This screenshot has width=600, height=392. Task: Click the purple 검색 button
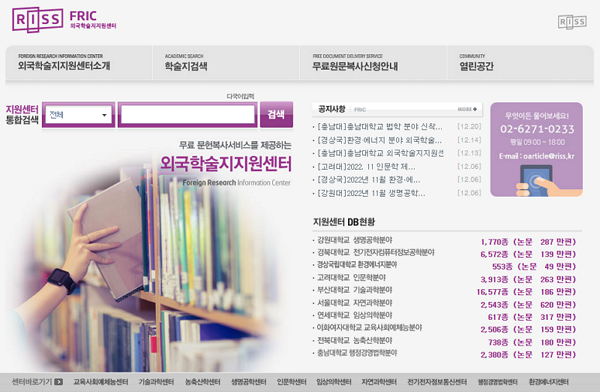pos(276,114)
